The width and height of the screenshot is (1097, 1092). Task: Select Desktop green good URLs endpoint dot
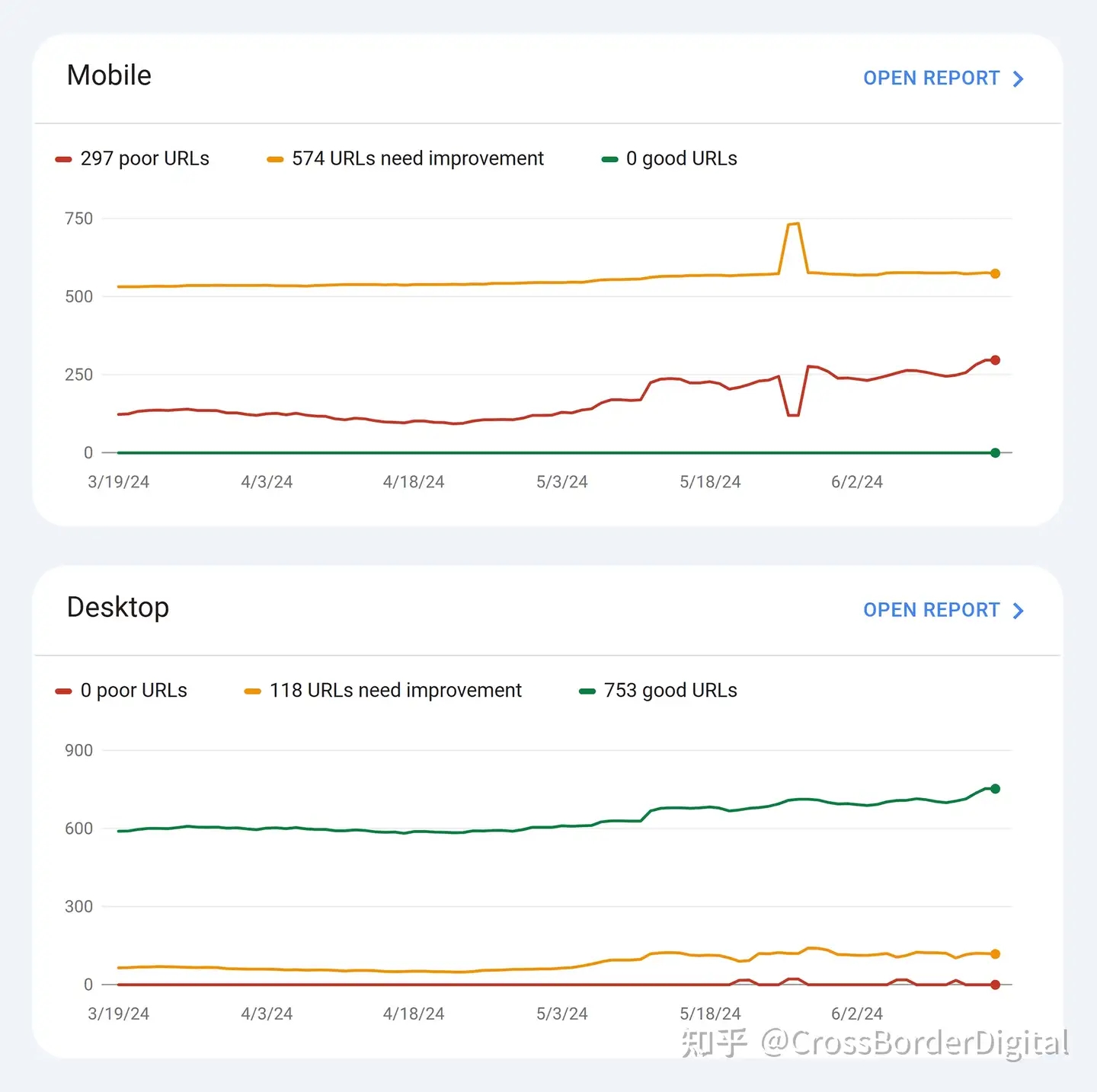point(995,789)
